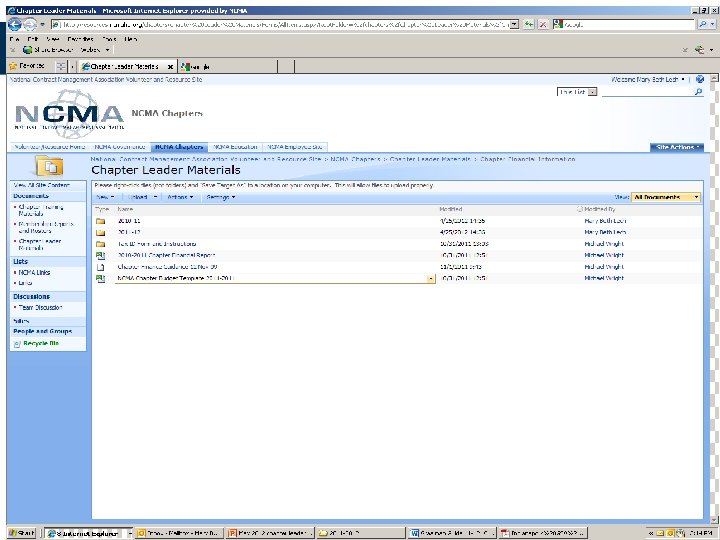Image resolution: width=720 pixels, height=540 pixels.
Task: Close the Chapter Leader Materials tab
Action: (x=170, y=67)
